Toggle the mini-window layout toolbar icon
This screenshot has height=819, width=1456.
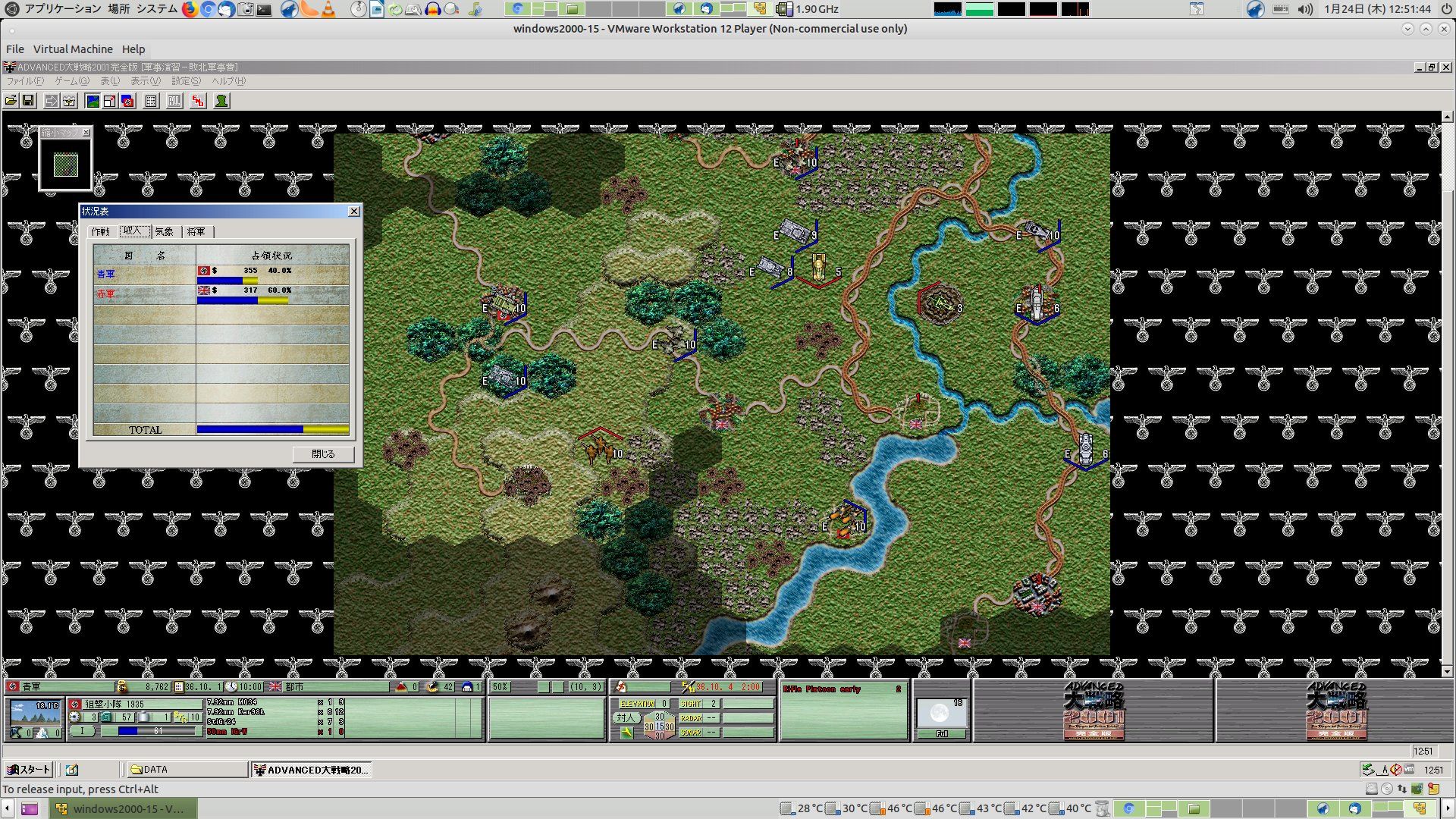(x=110, y=101)
